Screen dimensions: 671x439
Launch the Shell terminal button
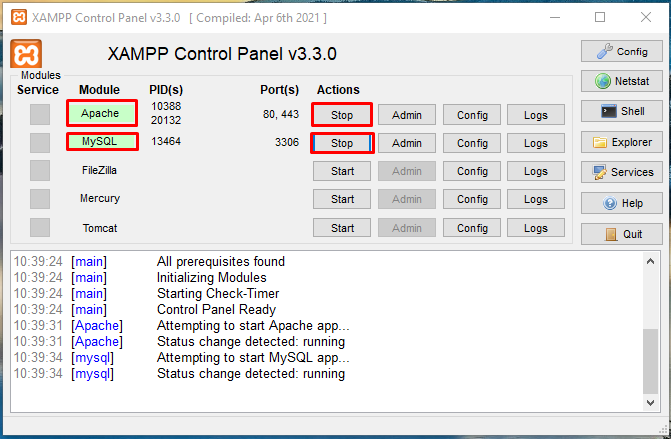[x=621, y=111]
